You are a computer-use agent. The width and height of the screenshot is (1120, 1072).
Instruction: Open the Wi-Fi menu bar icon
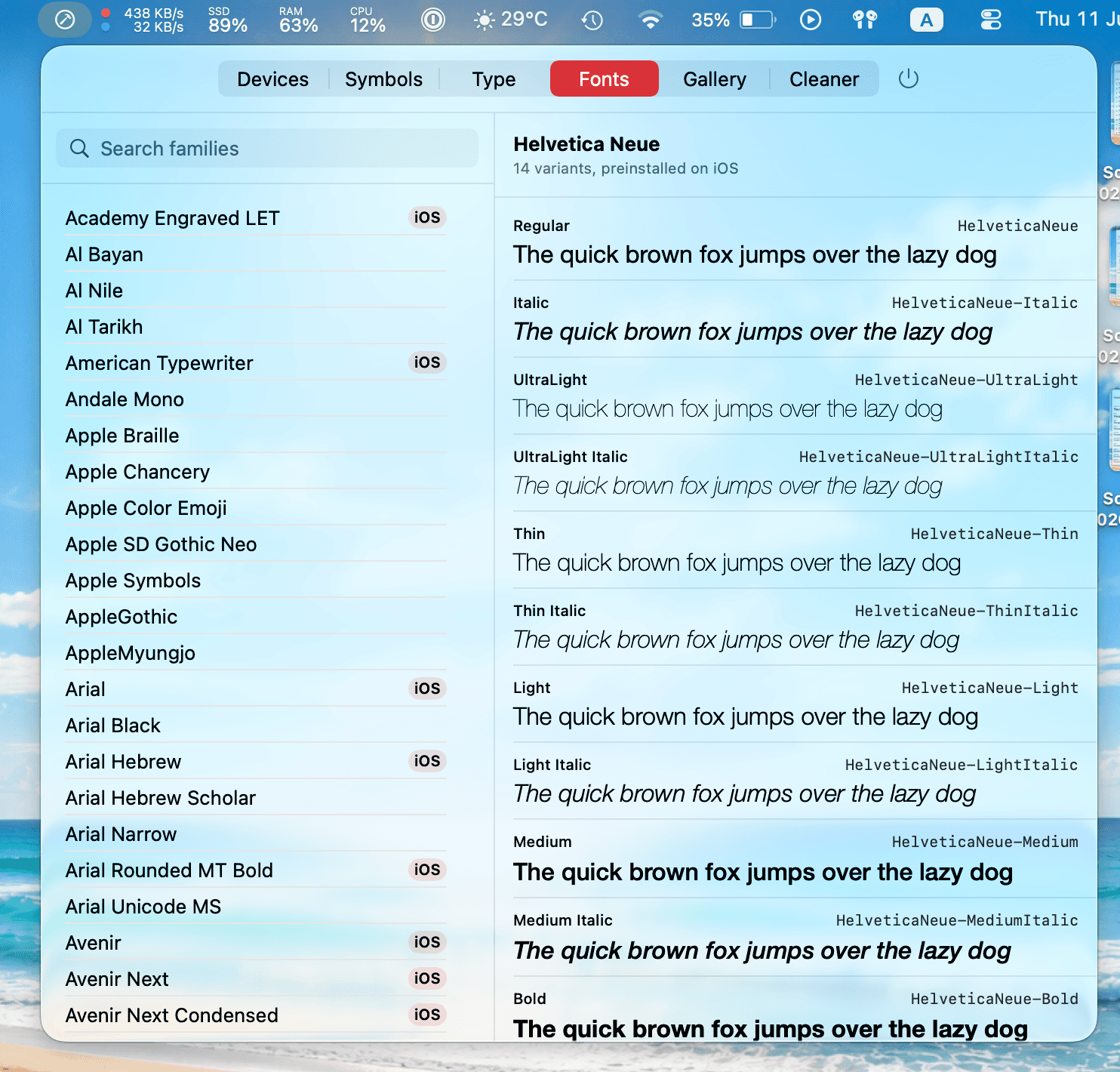[650, 20]
